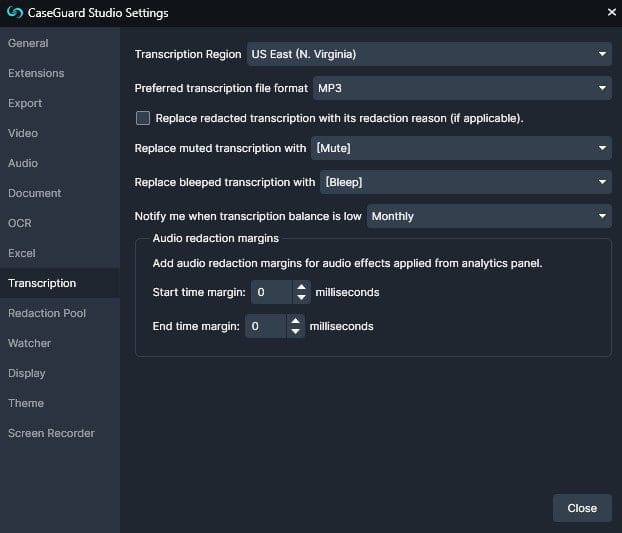This screenshot has height=533, width=622.
Task: Open the low balance notification Monthly dropdown
Action: 489,216
